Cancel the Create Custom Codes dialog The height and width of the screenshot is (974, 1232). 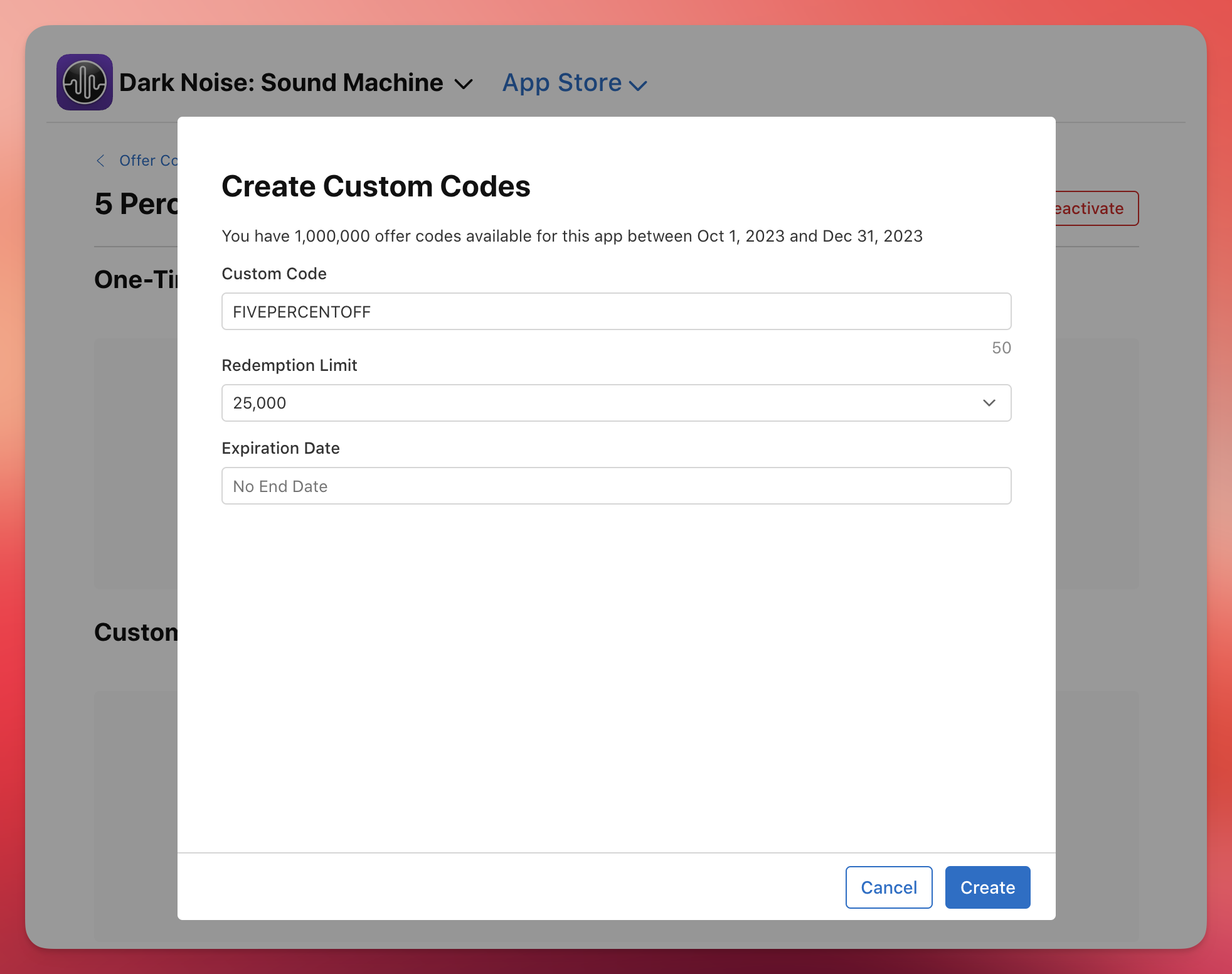pyautogui.click(x=889, y=887)
